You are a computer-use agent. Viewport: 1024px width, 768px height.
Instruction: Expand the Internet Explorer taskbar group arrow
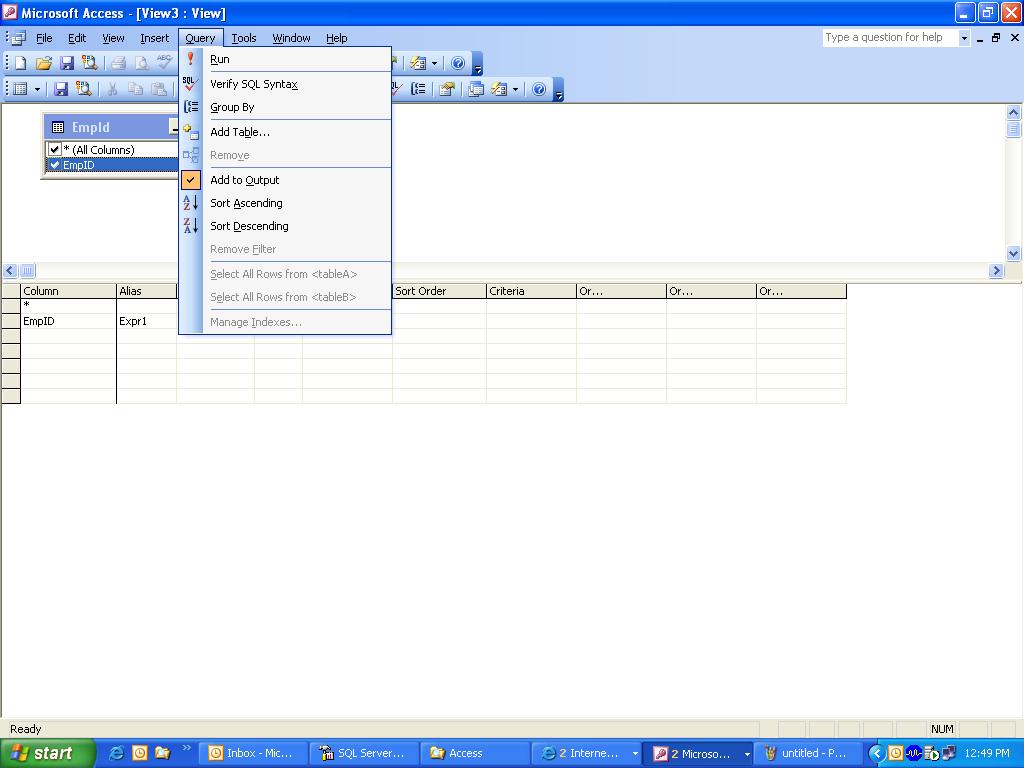click(635, 753)
